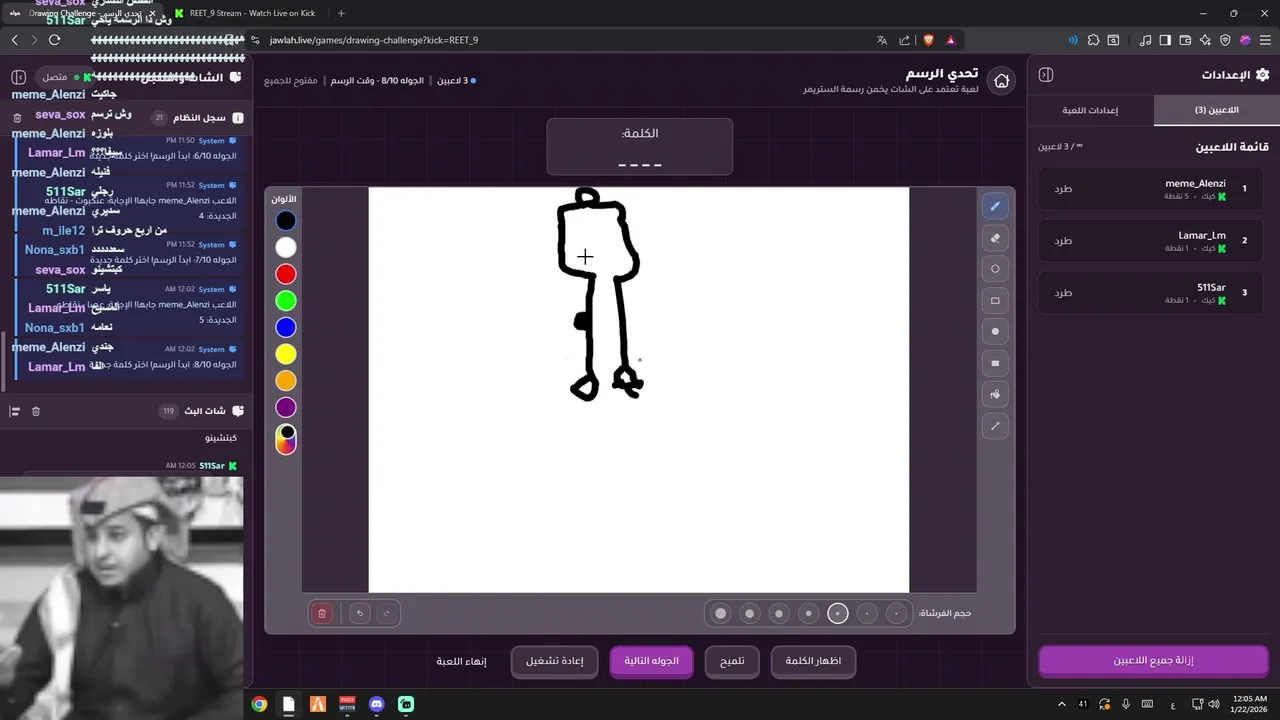Image resolution: width=1280 pixels, height=720 pixels.
Task: Choose the filled circle shape tool
Action: coord(995,331)
